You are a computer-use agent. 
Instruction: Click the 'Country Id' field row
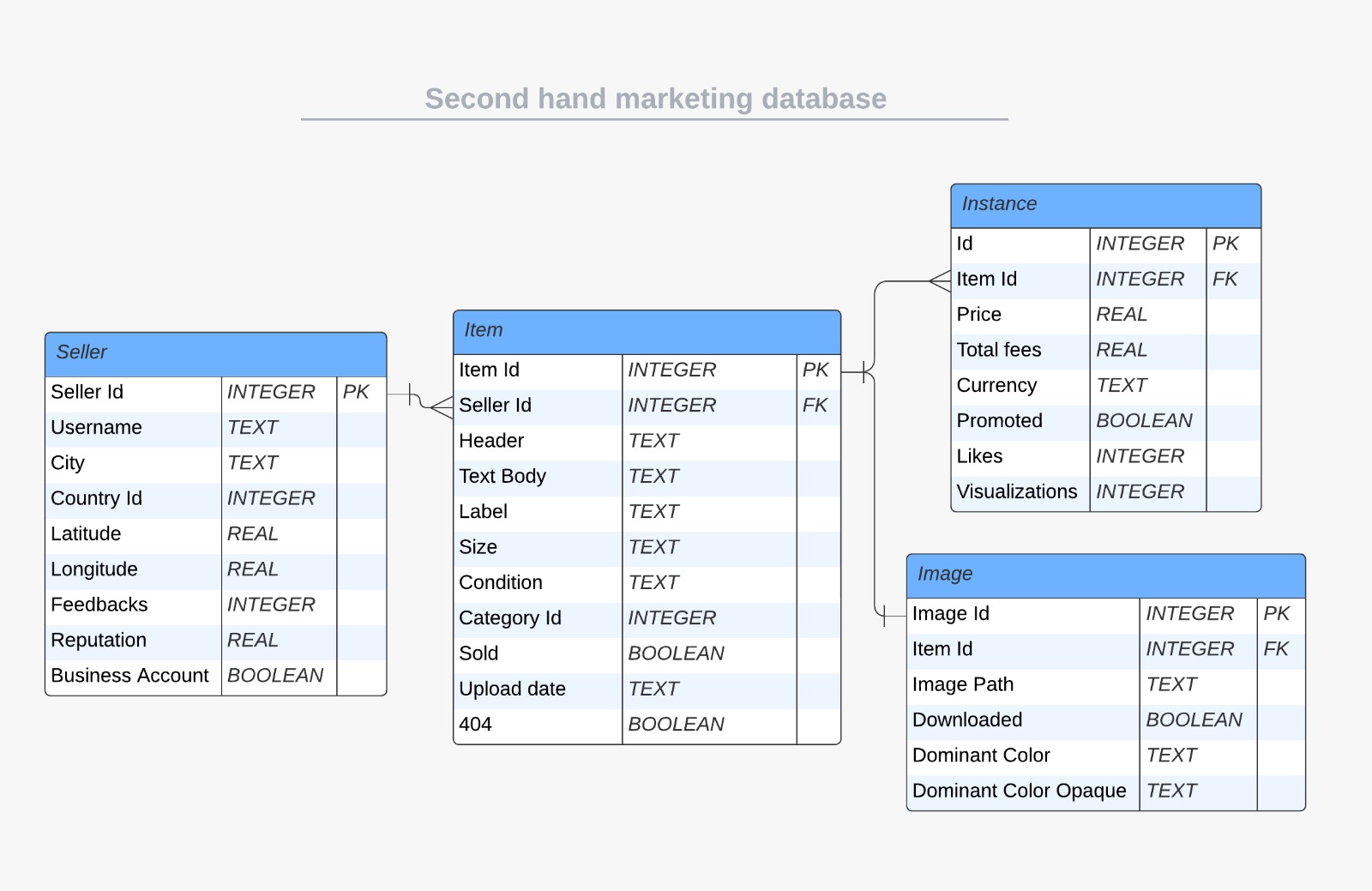(x=216, y=498)
